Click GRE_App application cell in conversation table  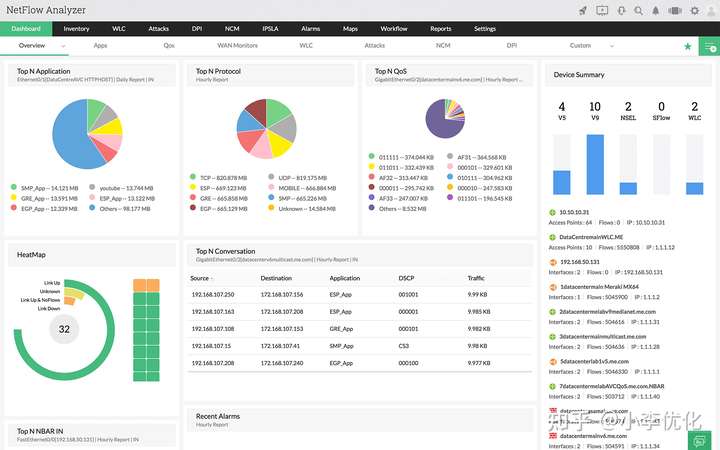pos(341,329)
